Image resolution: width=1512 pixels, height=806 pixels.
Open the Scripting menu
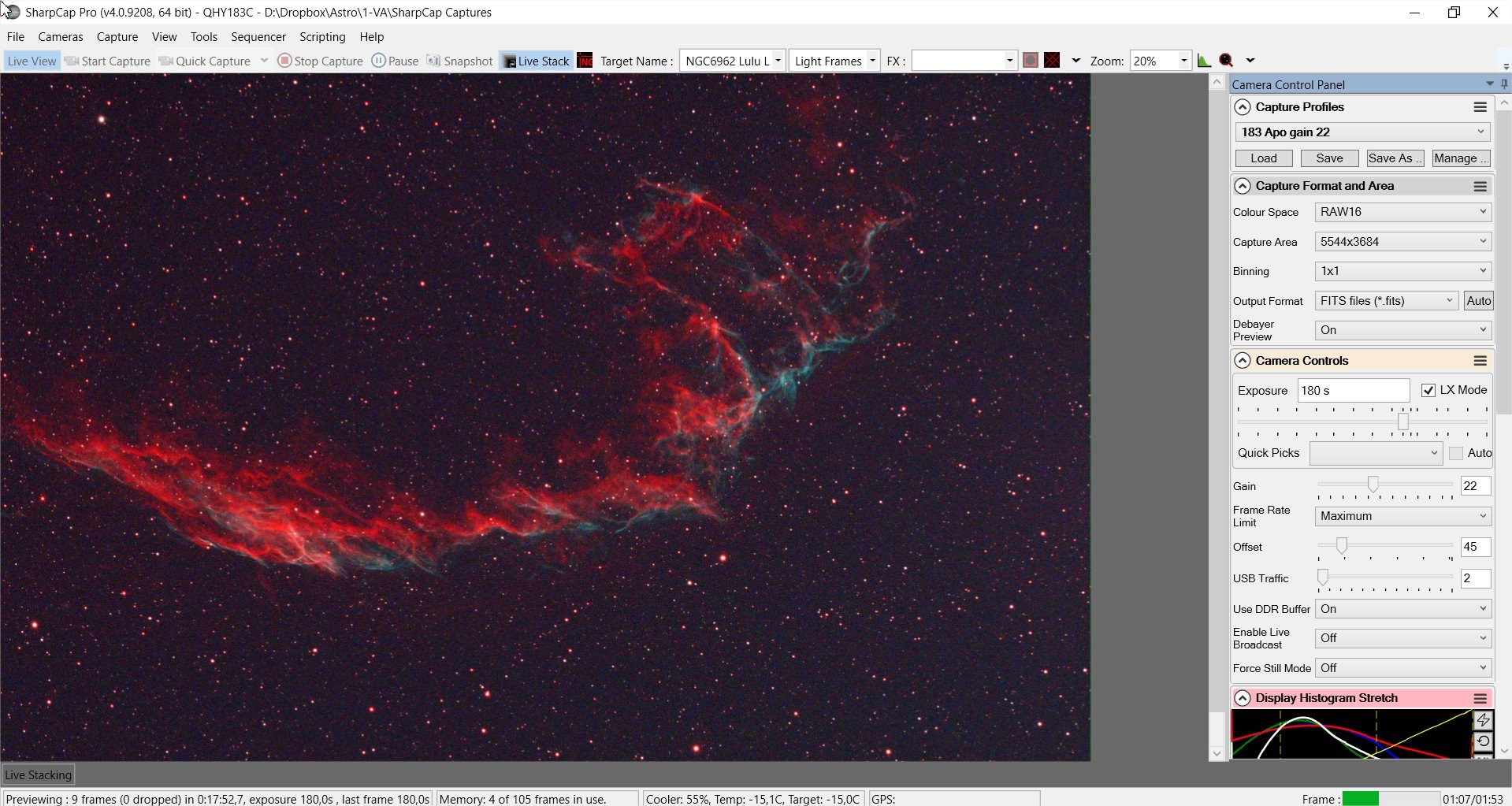(322, 37)
